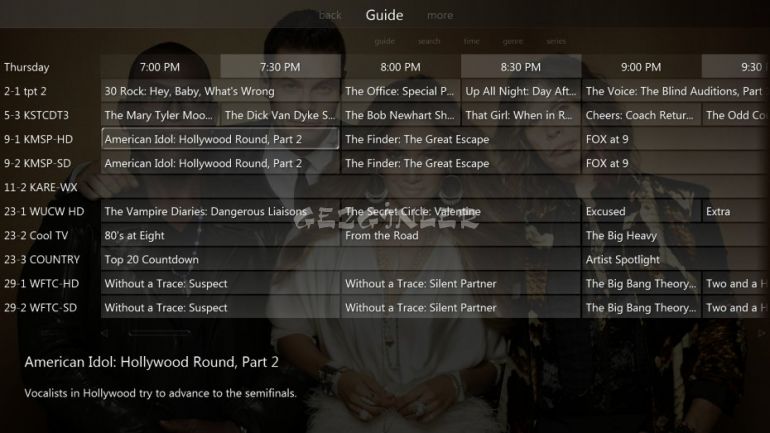770x433 pixels.
Task: Select the 9:00 PM time header
Action: click(x=641, y=67)
